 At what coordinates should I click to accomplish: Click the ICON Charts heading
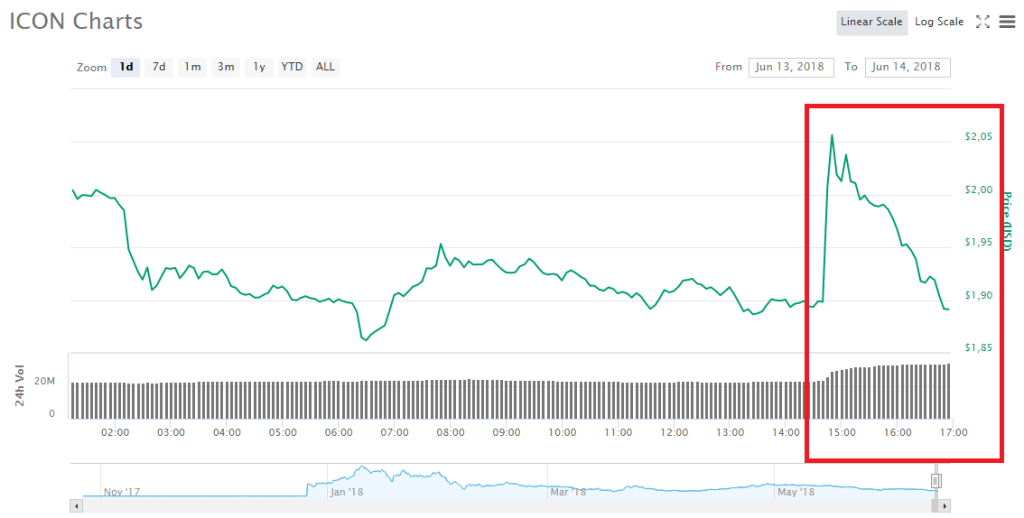tap(76, 21)
